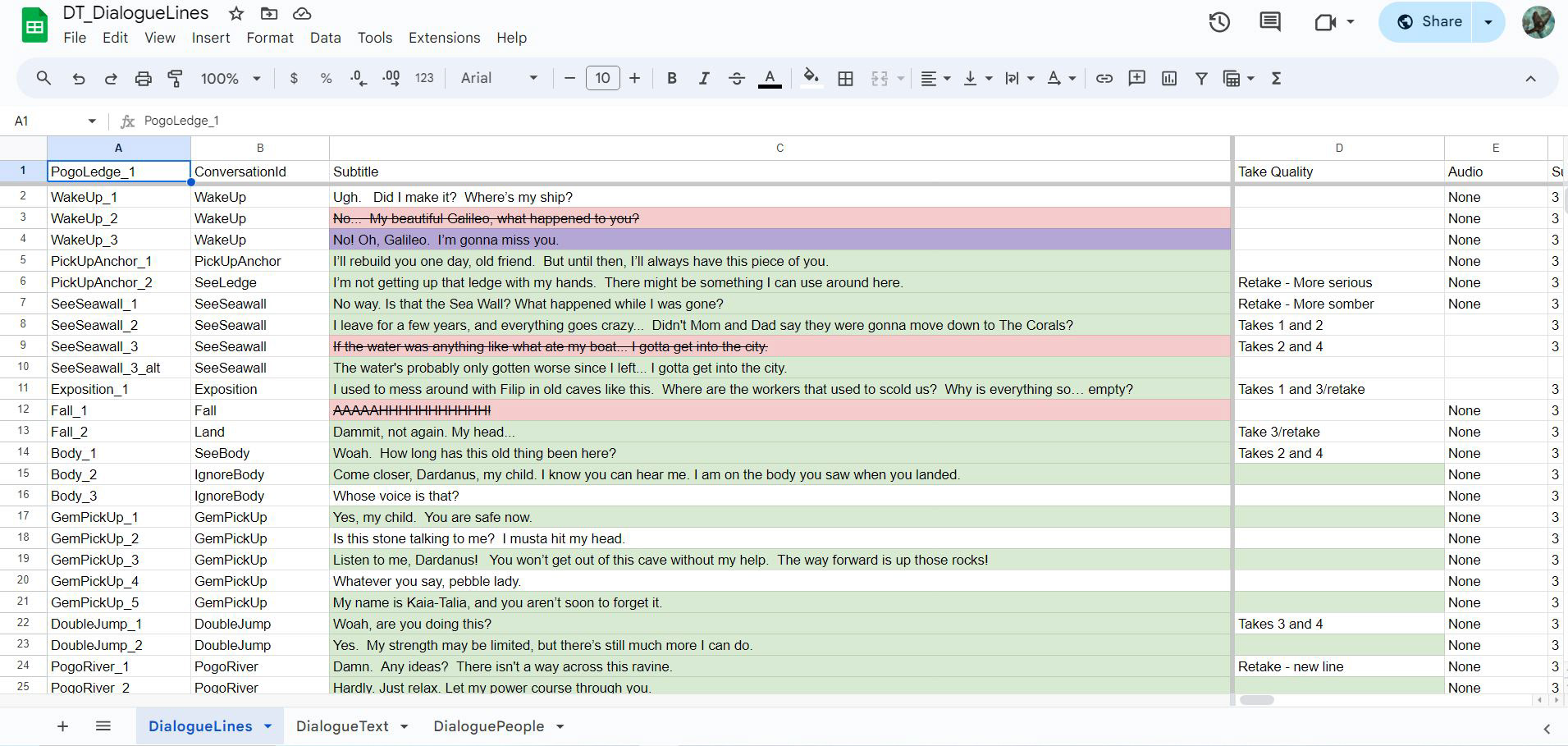Open the fill color swatch picker
The height and width of the screenshot is (746, 1568).
pyautogui.click(x=811, y=78)
